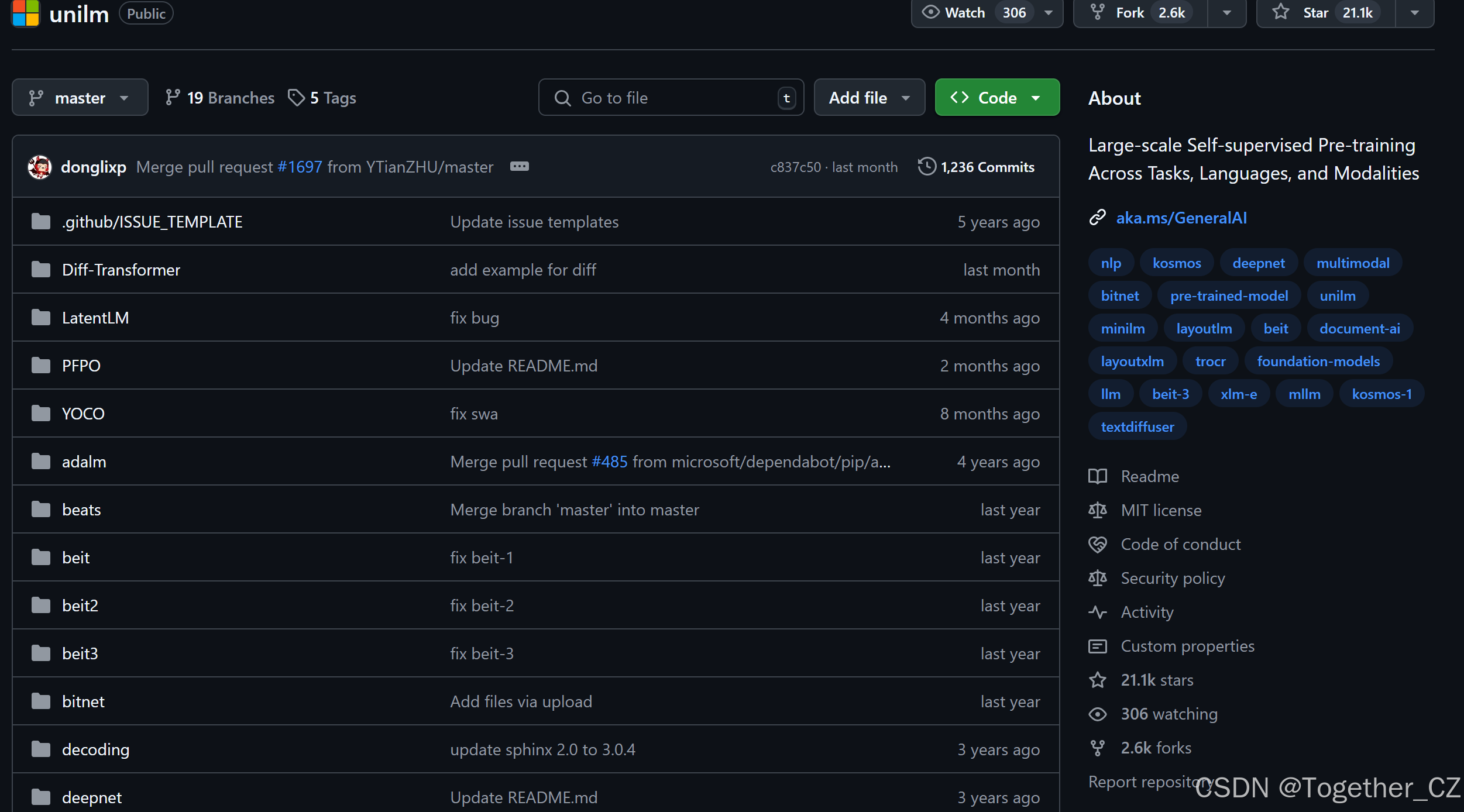
Task: Open the green Code dropdown
Action: (996, 98)
